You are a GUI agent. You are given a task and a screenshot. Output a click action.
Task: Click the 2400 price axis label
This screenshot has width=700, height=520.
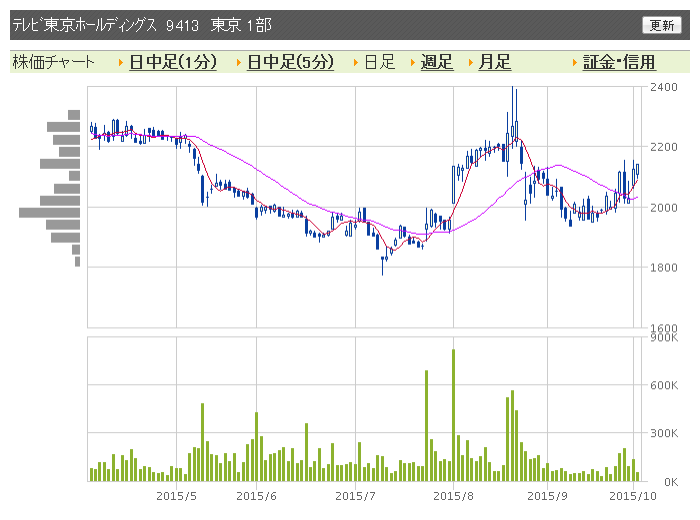pos(663,87)
